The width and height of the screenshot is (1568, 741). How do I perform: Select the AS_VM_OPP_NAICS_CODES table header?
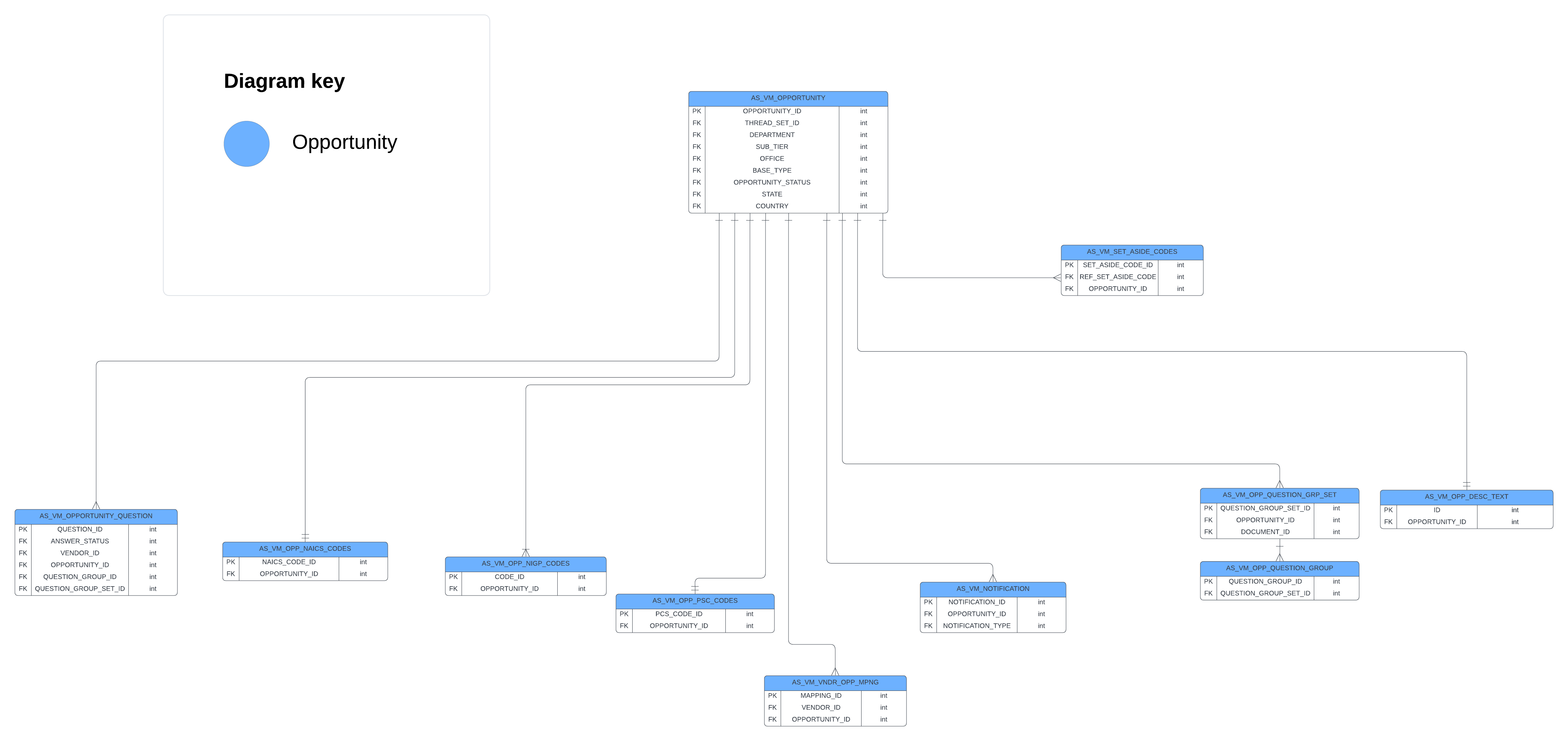point(305,549)
